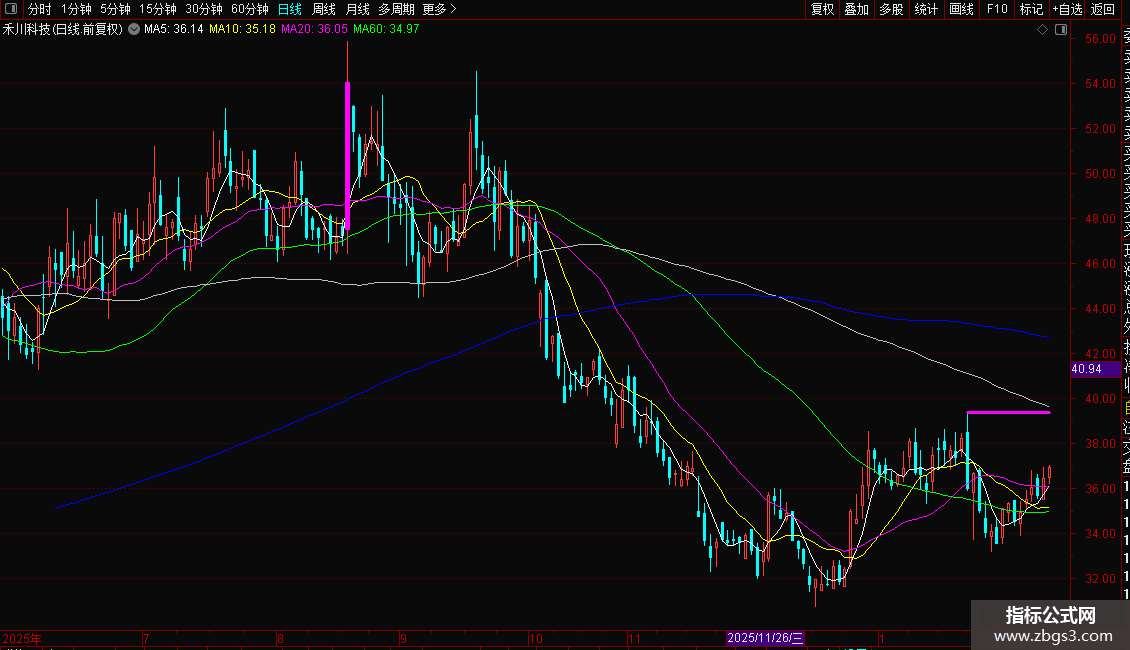The height and width of the screenshot is (650, 1130).
Task: Select the 30分钟 period tab
Action: [204, 9]
